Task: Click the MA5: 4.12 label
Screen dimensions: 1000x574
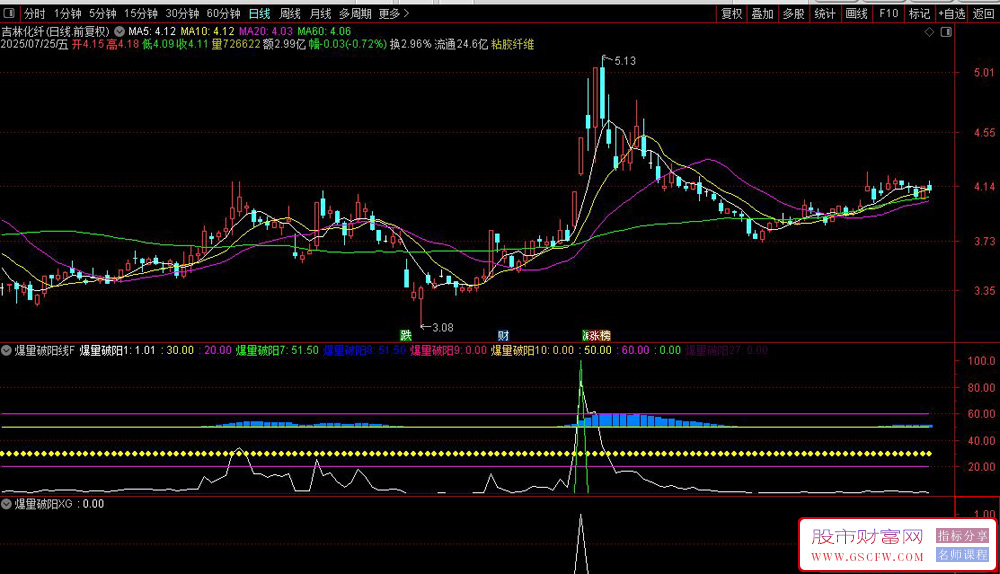Action: pyautogui.click(x=152, y=31)
